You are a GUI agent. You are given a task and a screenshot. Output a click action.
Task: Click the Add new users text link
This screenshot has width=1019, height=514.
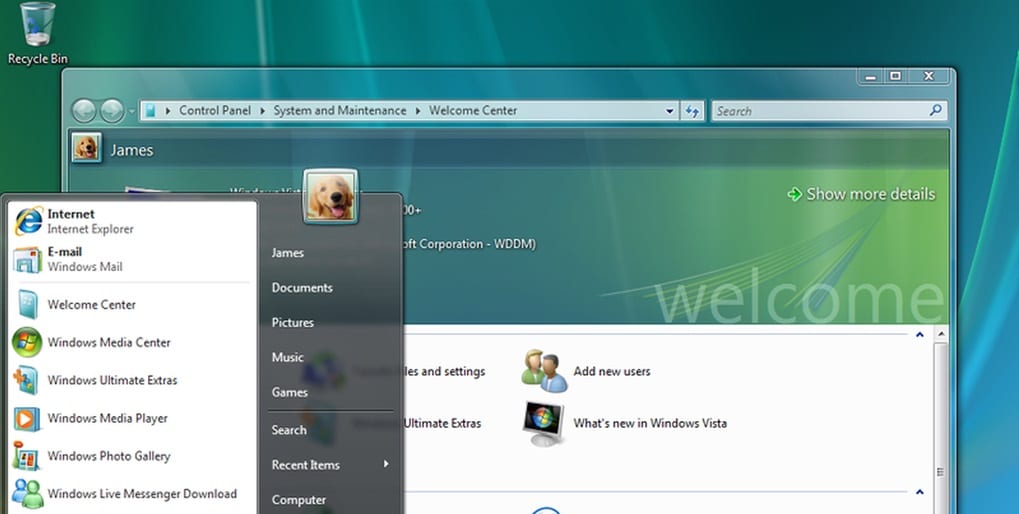click(612, 372)
